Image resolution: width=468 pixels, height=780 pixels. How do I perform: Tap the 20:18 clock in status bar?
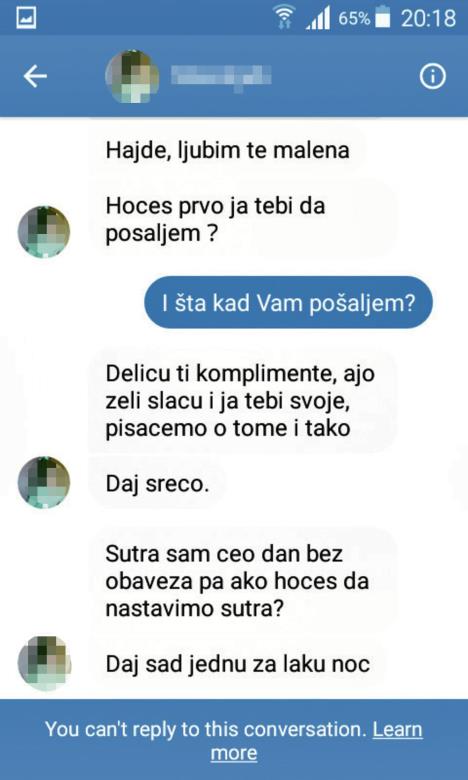[428, 19]
